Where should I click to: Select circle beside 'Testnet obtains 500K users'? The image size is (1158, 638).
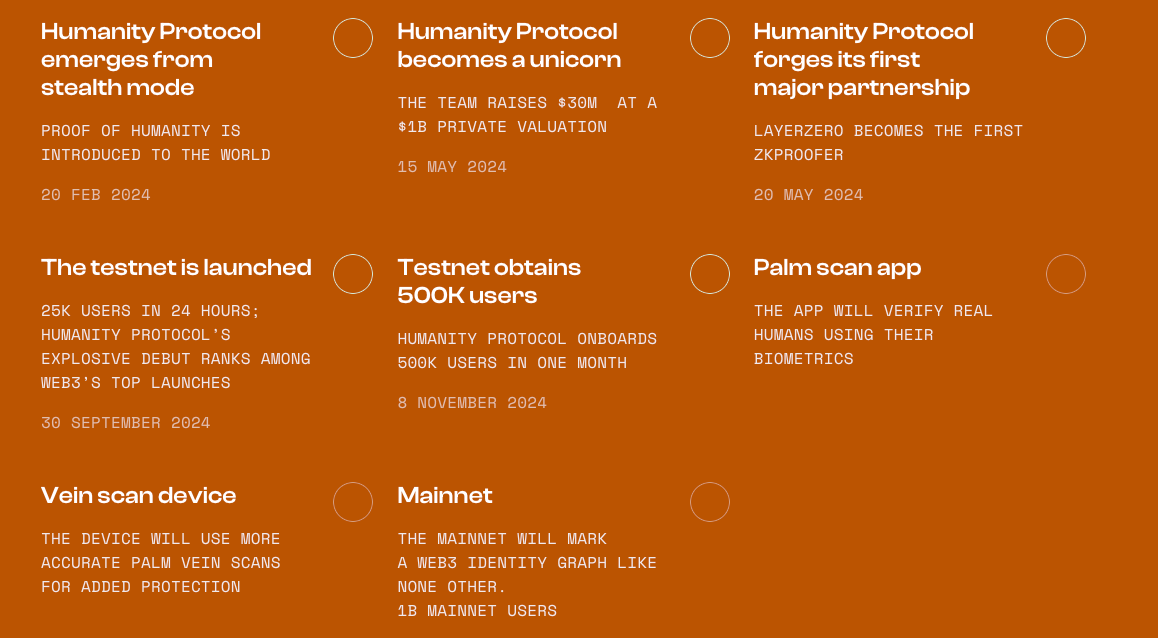coord(710,274)
